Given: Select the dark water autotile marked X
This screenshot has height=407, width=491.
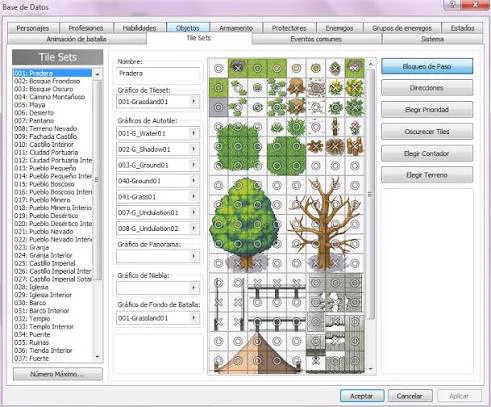Looking at the screenshot, I should click(x=237, y=68).
